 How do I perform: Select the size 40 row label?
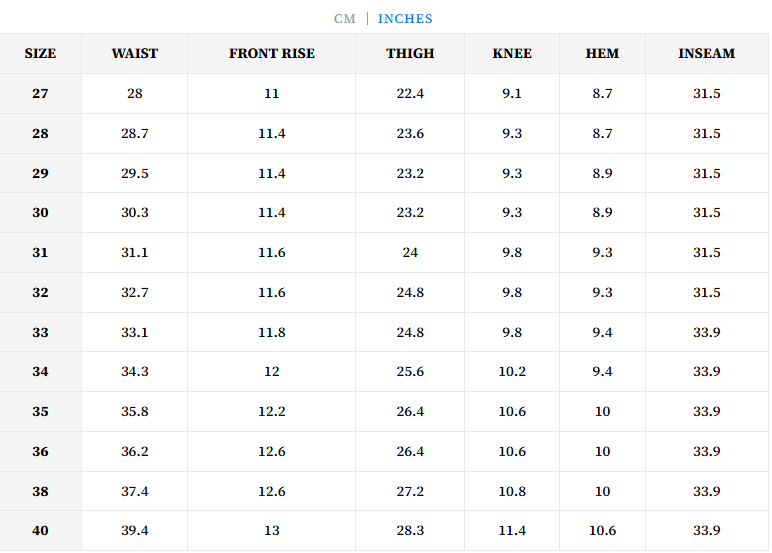(40, 531)
